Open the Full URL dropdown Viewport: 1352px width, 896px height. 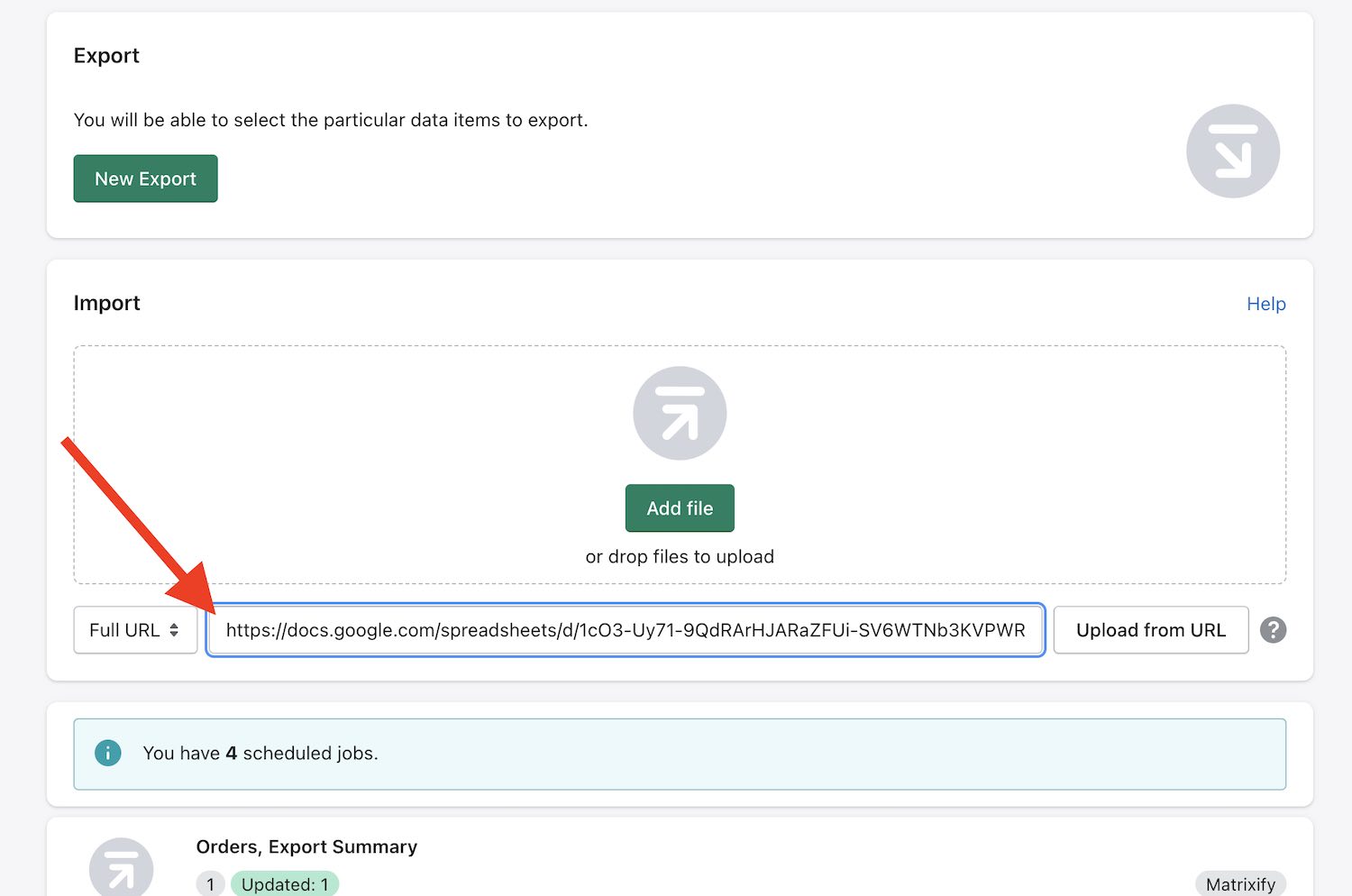[x=135, y=630]
